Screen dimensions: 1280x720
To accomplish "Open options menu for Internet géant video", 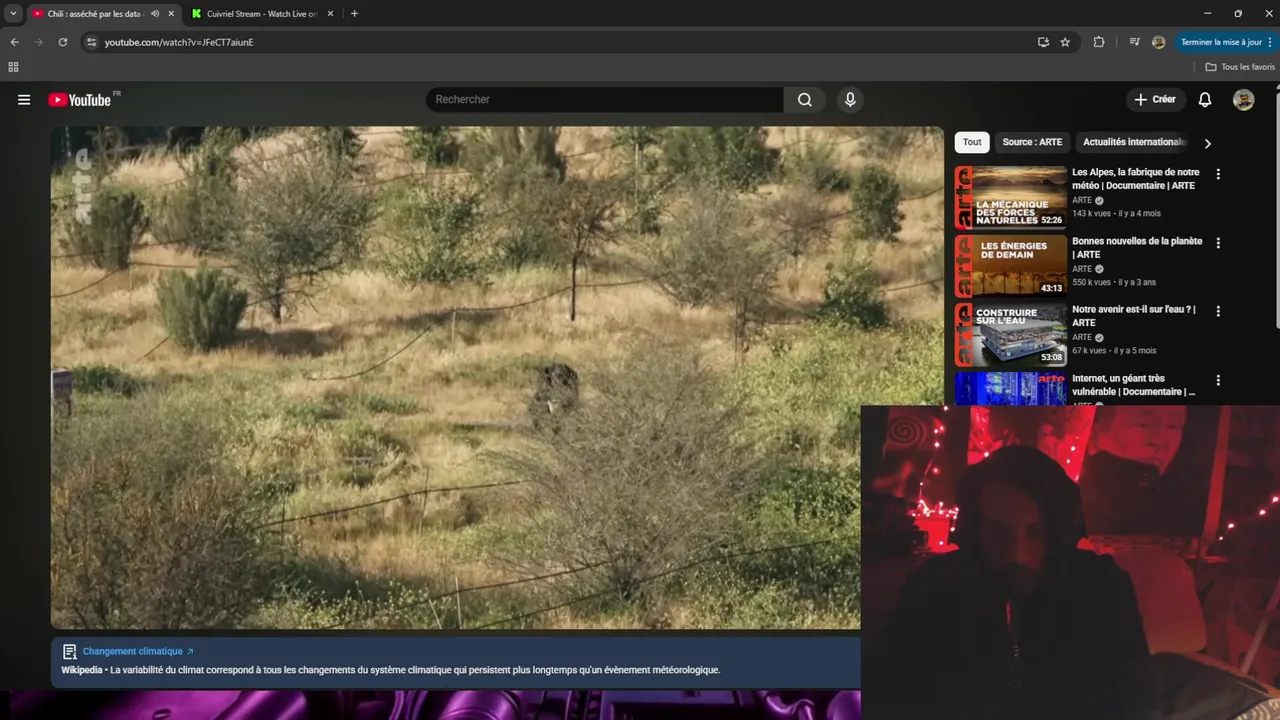I will [1218, 380].
